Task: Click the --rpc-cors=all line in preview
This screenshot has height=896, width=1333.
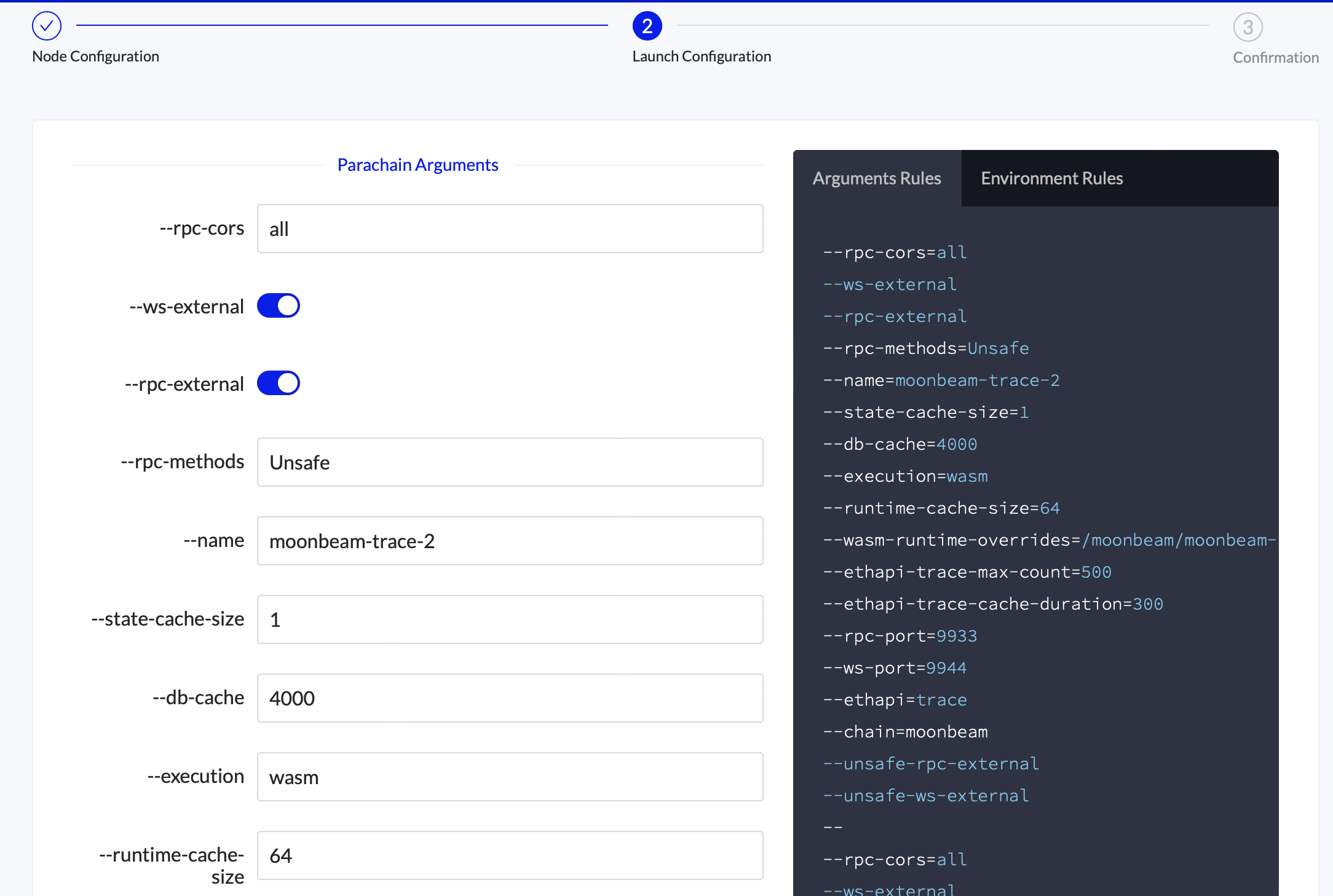Action: [893, 252]
